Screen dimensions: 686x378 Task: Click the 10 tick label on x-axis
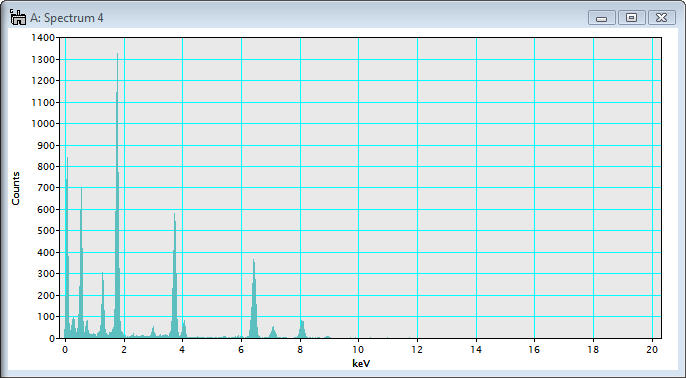click(358, 349)
